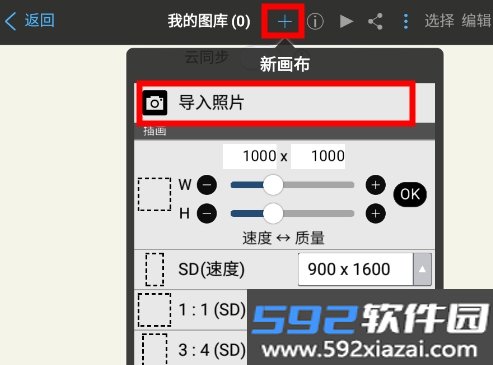This screenshot has width=493, height=365.
Task: Edit the height value 1000 field
Action: 318,156
